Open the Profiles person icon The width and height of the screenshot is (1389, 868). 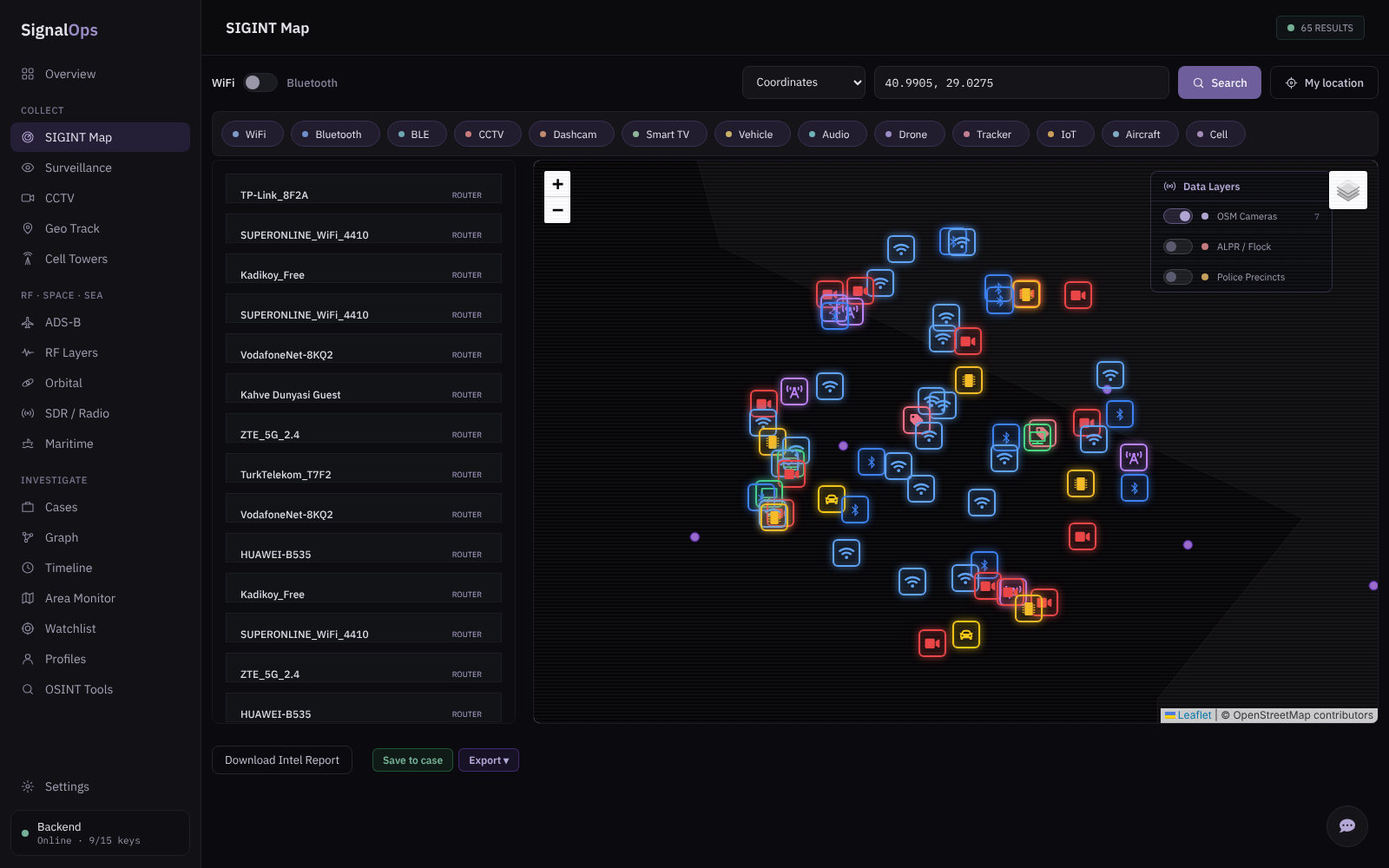28,659
